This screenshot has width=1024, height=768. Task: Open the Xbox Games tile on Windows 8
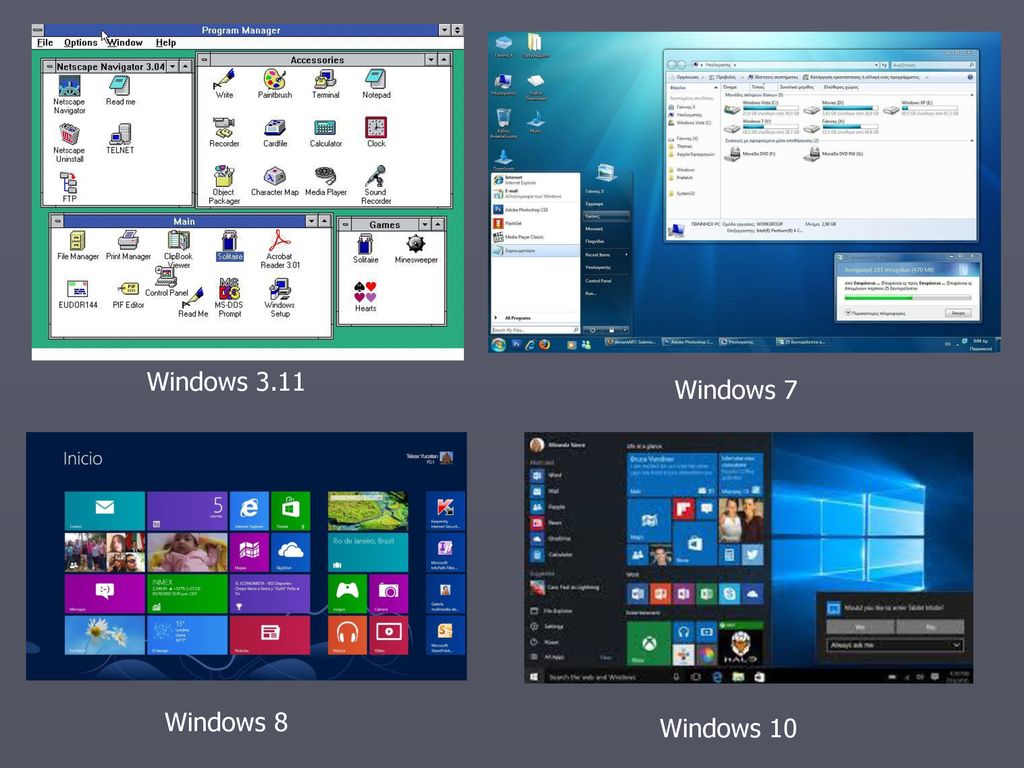(x=347, y=594)
